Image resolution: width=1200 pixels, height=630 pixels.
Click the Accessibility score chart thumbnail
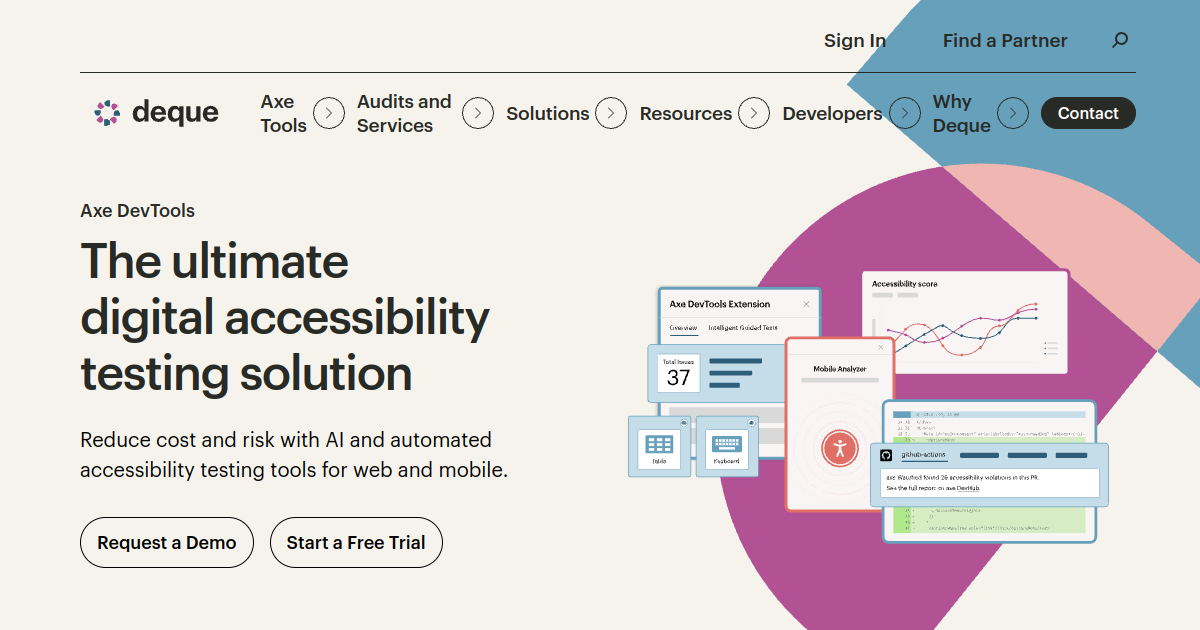tap(965, 322)
